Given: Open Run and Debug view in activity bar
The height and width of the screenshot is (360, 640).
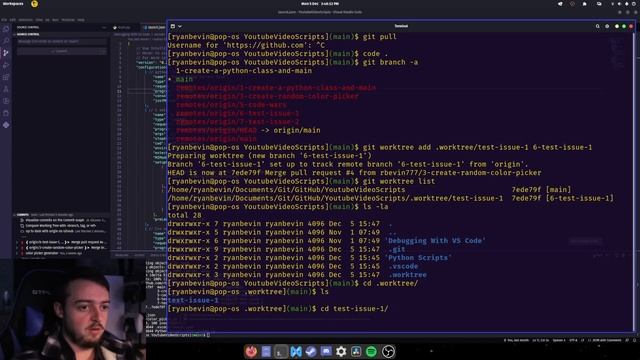Looking at the screenshot, I should coord(6,65).
